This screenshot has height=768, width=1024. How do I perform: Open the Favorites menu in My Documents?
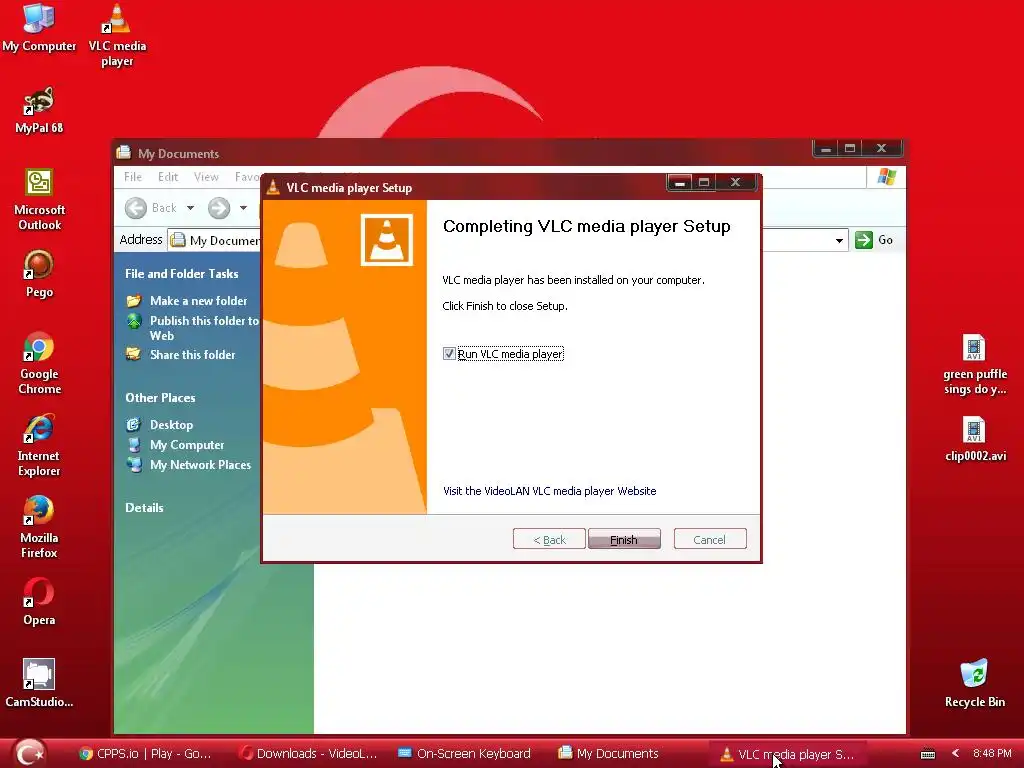click(248, 176)
